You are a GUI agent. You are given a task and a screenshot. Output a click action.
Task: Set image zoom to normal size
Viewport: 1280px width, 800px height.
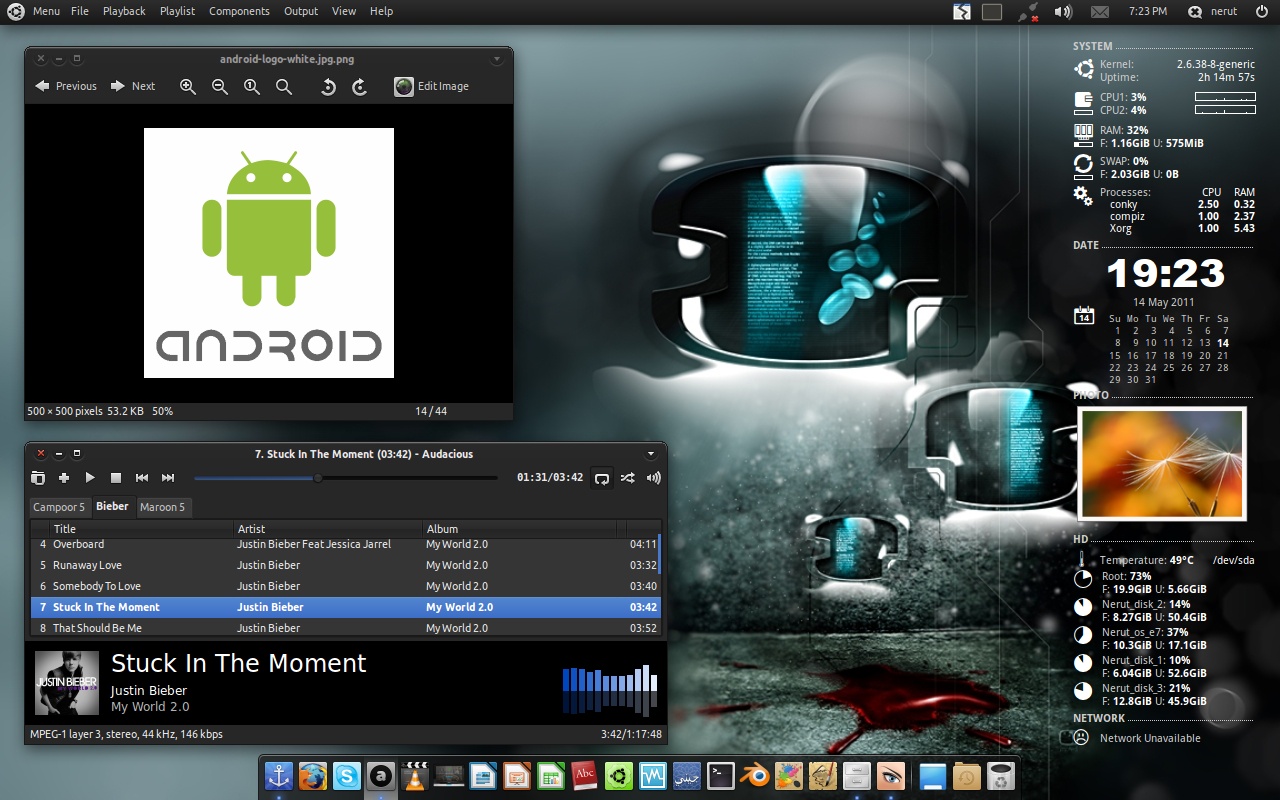tap(252, 87)
